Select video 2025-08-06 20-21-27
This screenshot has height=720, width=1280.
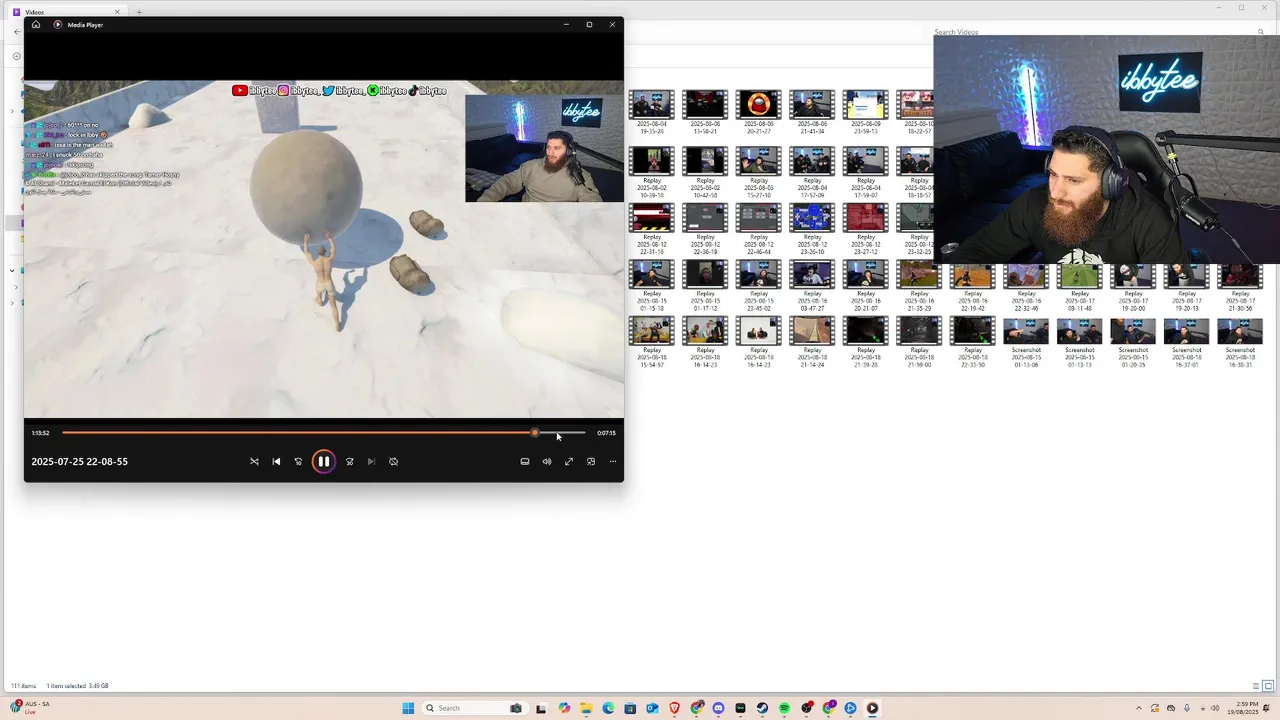[x=758, y=112]
